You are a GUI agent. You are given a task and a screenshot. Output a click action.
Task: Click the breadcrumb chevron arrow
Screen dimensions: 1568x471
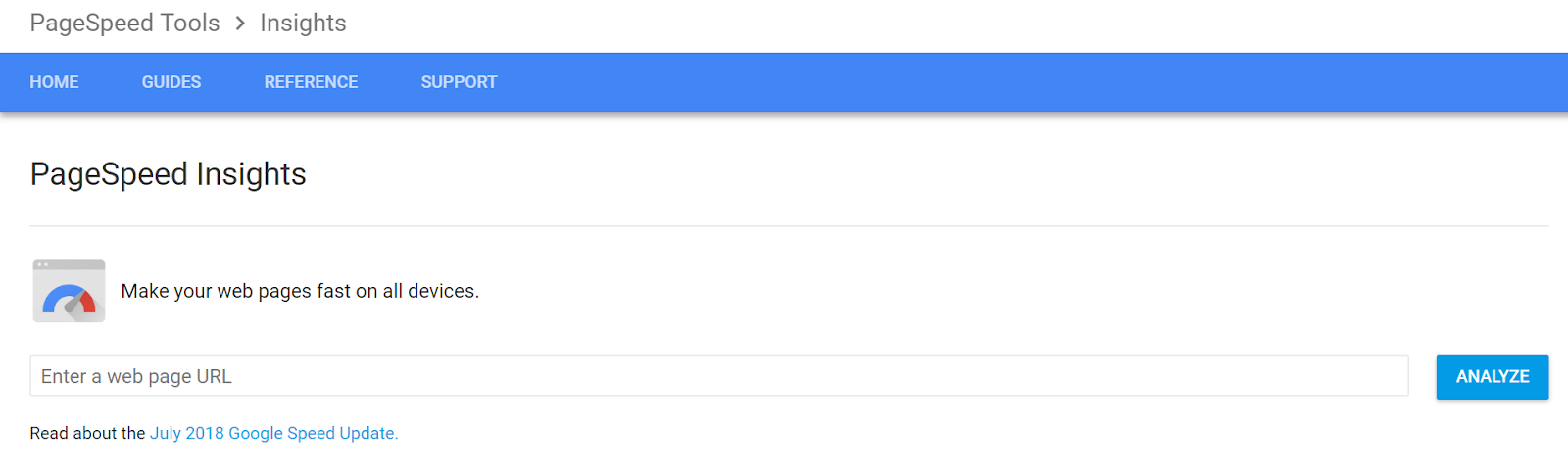[x=240, y=24]
